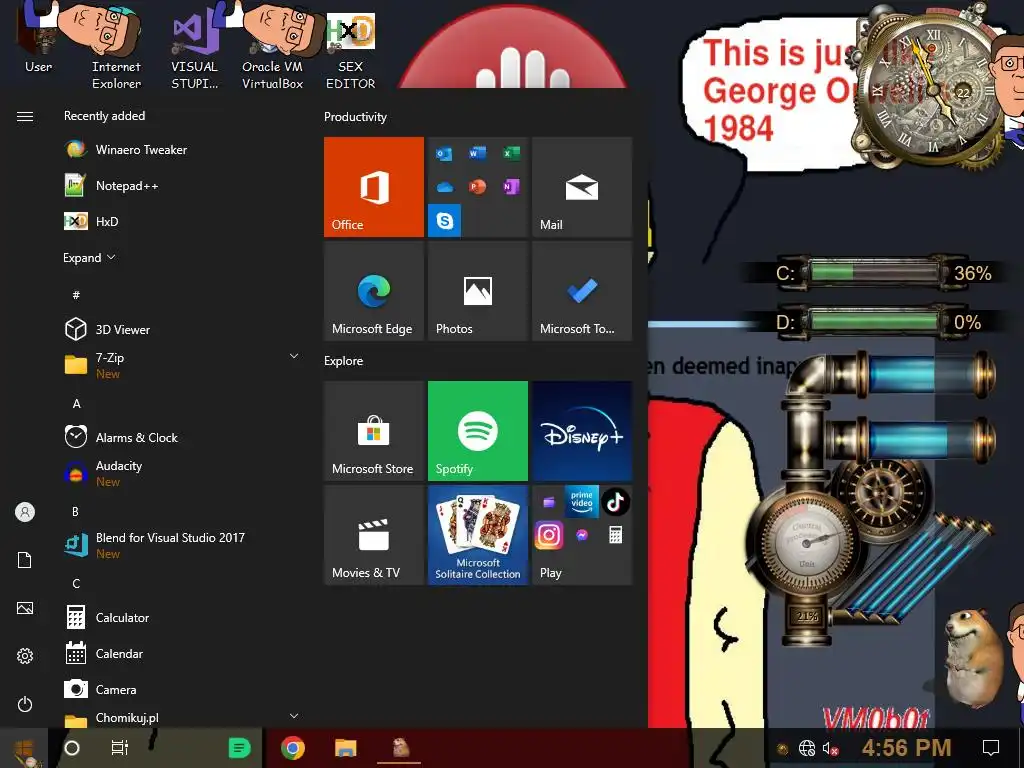Viewport: 1024px width, 768px height.
Task: Open Pictures from Start sidebar
Action: click(x=25, y=608)
